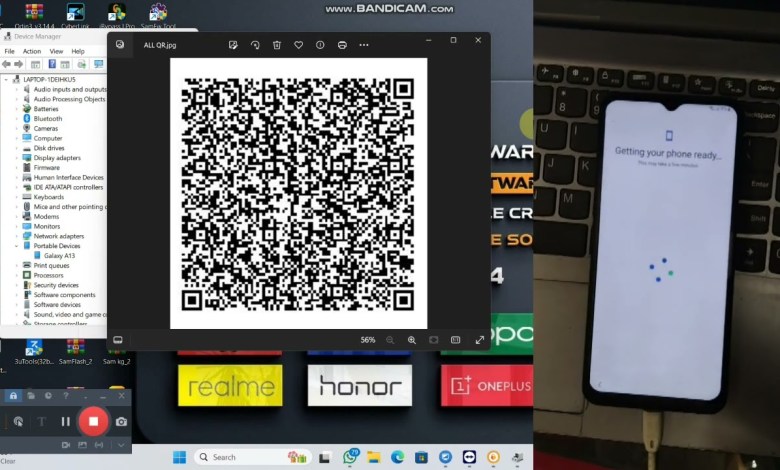The height and width of the screenshot is (470, 780).
Task: Collapse the Portable Devices node
Action: click(x=16, y=246)
